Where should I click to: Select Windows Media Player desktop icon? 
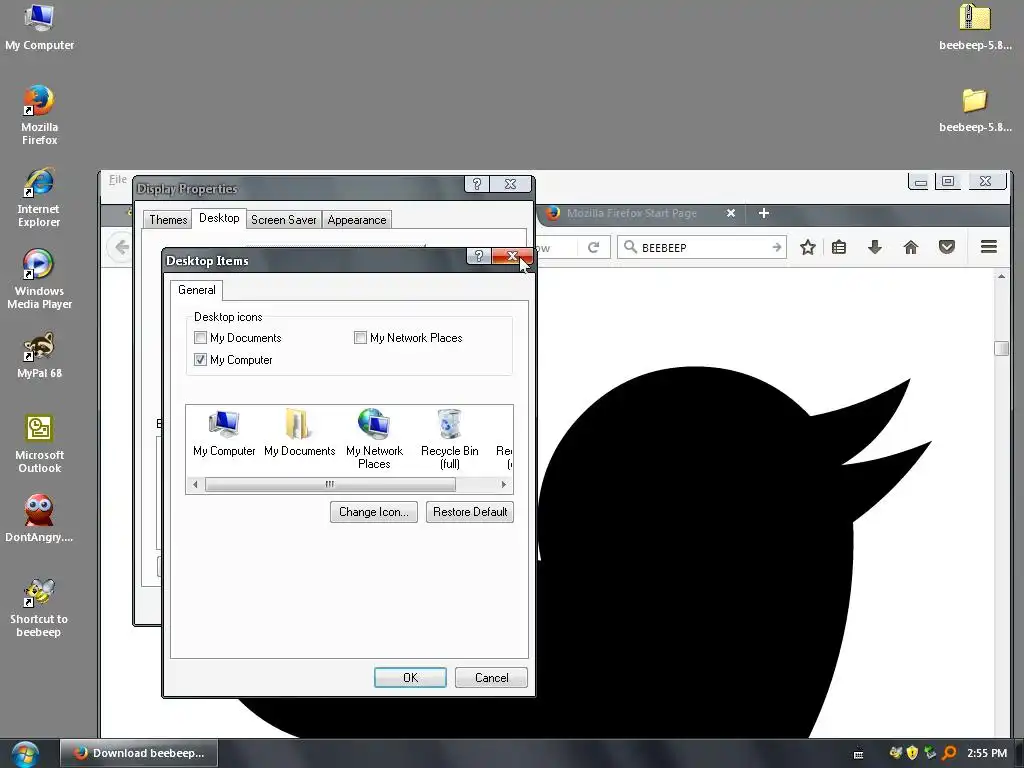point(39,280)
